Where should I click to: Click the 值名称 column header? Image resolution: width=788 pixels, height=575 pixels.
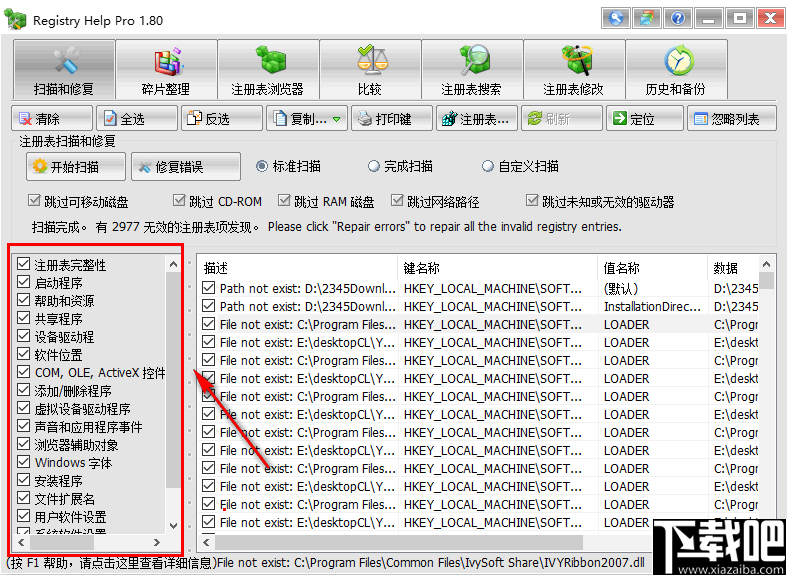pos(653,268)
